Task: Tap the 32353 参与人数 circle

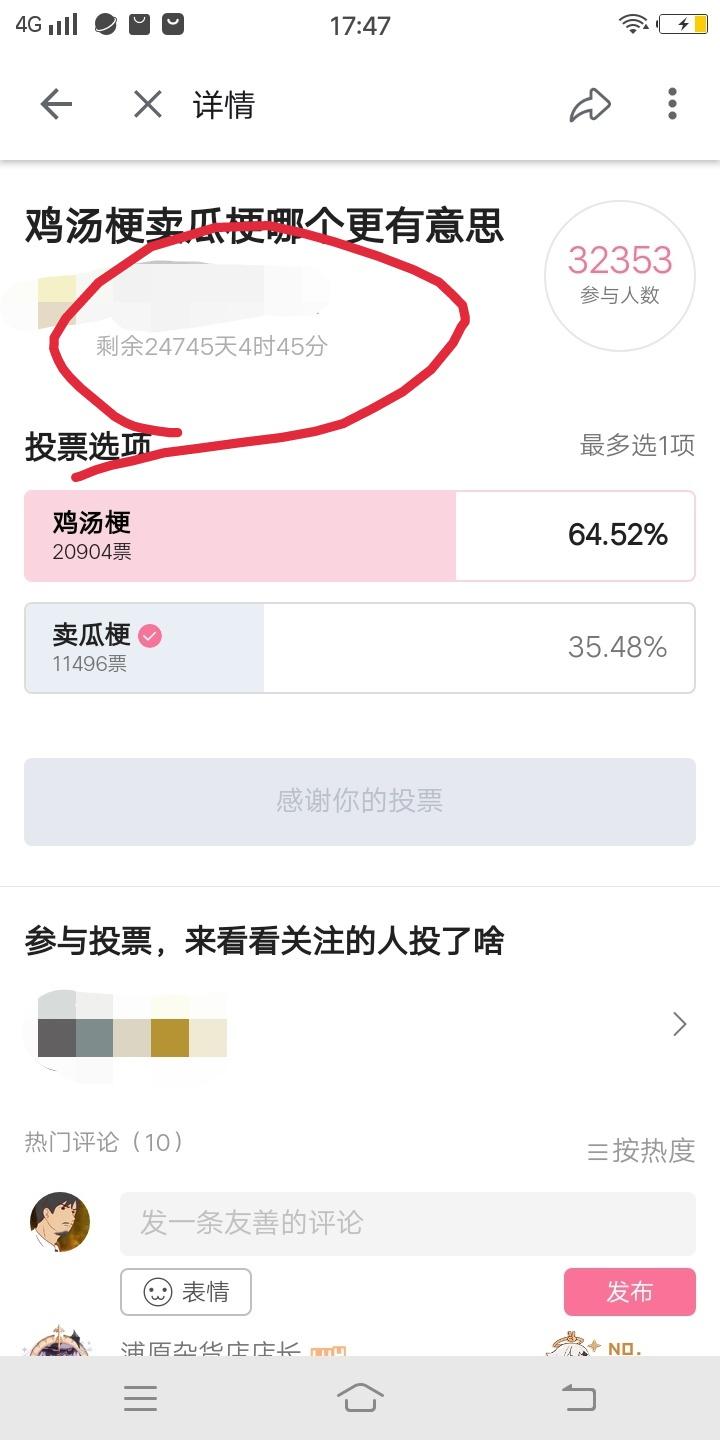Action: coord(620,276)
